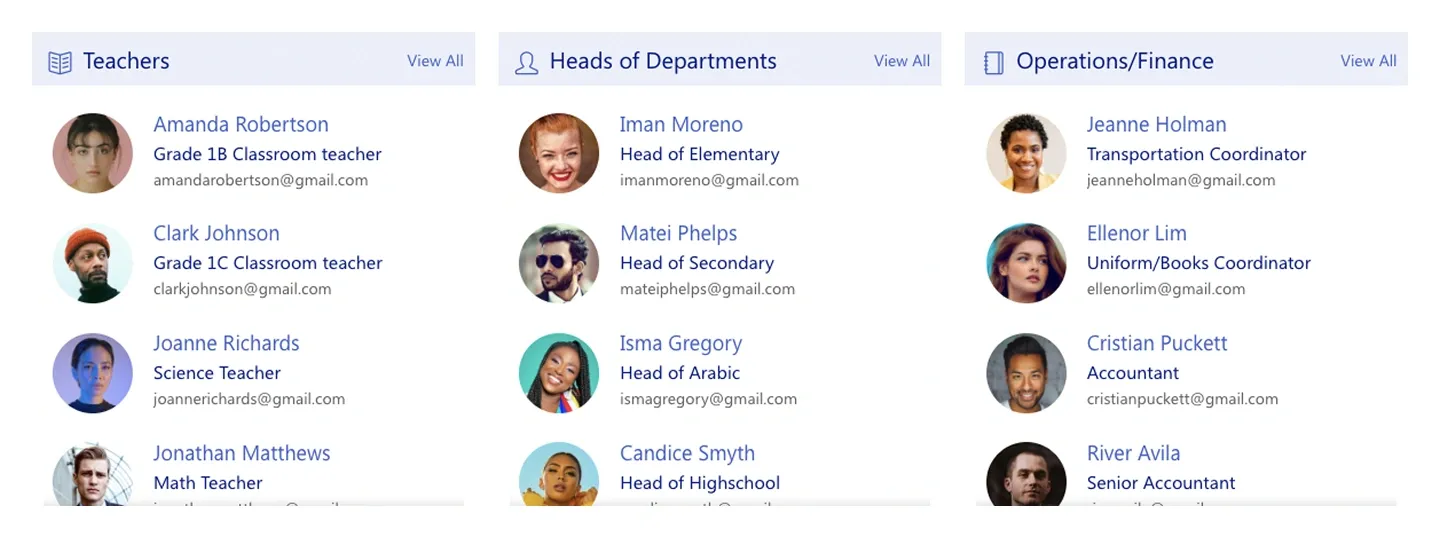The height and width of the screenshot is (538, 1440).
Task: Open the Isma Gregory name link
Action: (681, 344)
